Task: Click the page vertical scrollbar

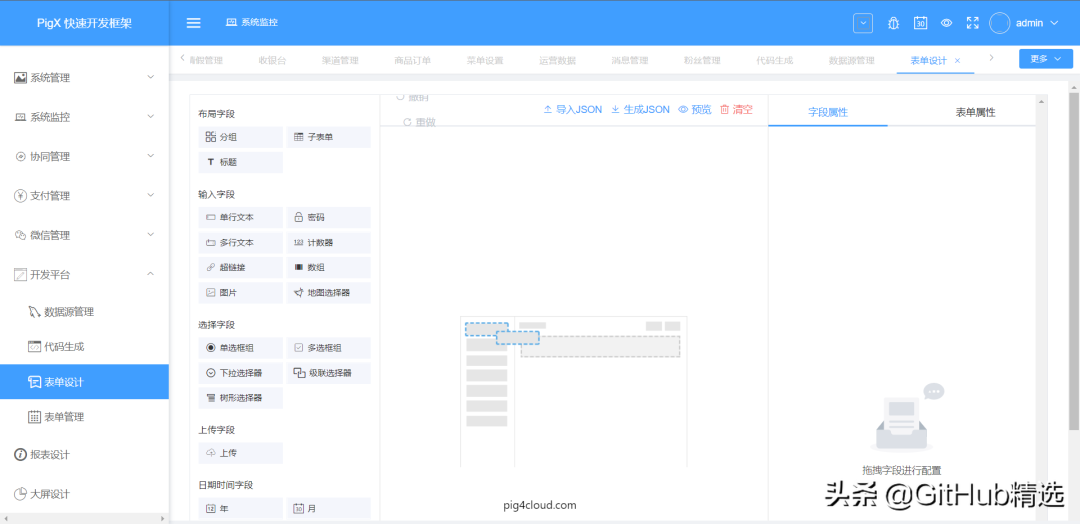Action: (1074, 262)
